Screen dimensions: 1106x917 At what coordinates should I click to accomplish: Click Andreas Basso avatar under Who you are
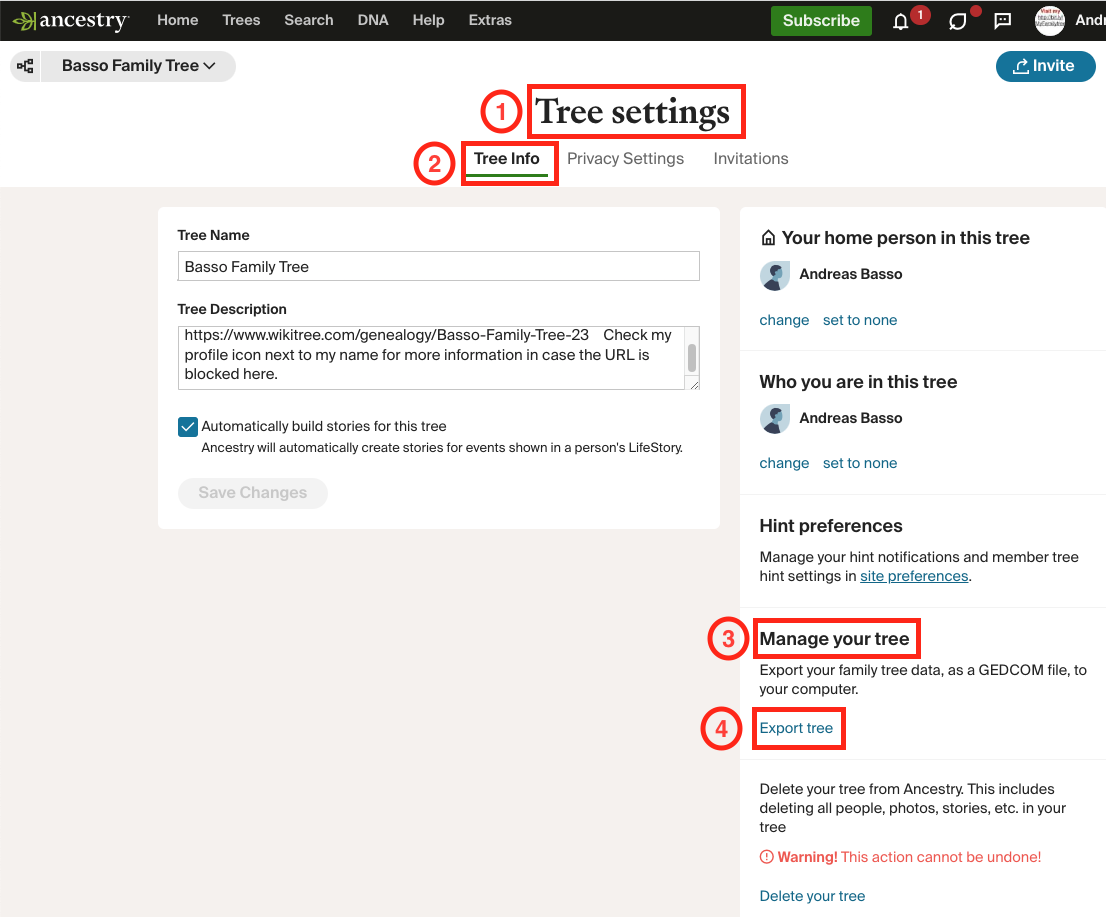point(774,419)
